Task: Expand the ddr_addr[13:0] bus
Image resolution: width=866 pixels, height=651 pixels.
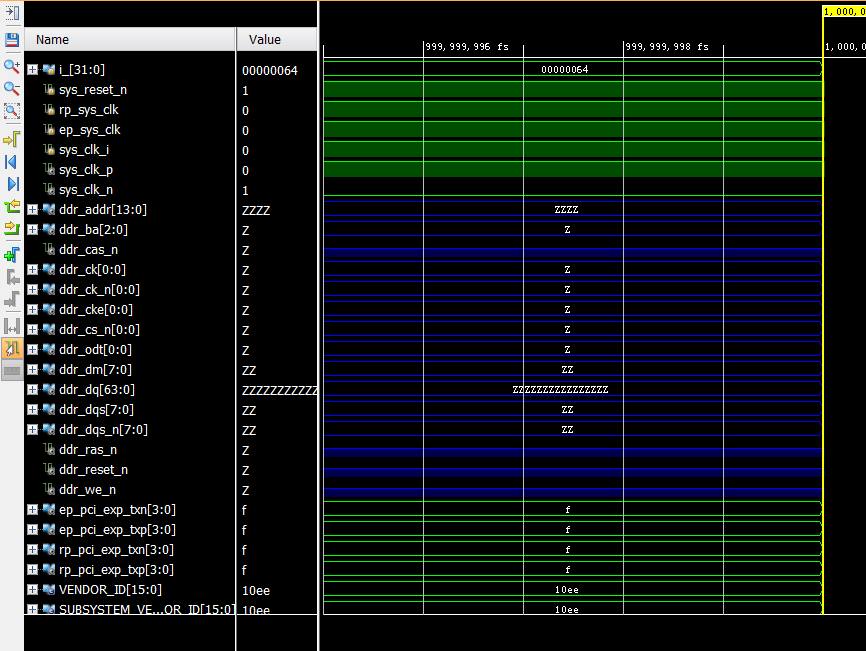Action: [x=33, y=210]
